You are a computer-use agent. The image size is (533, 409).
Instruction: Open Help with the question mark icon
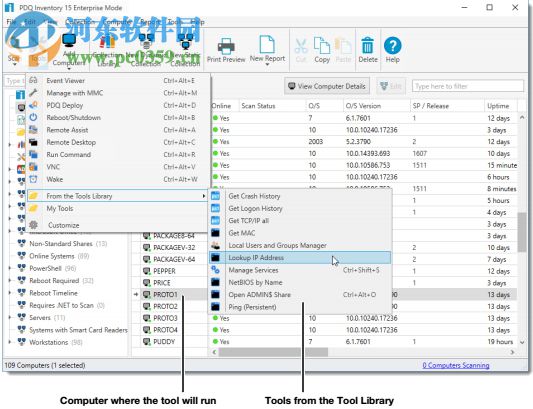[x=392, y=45]
